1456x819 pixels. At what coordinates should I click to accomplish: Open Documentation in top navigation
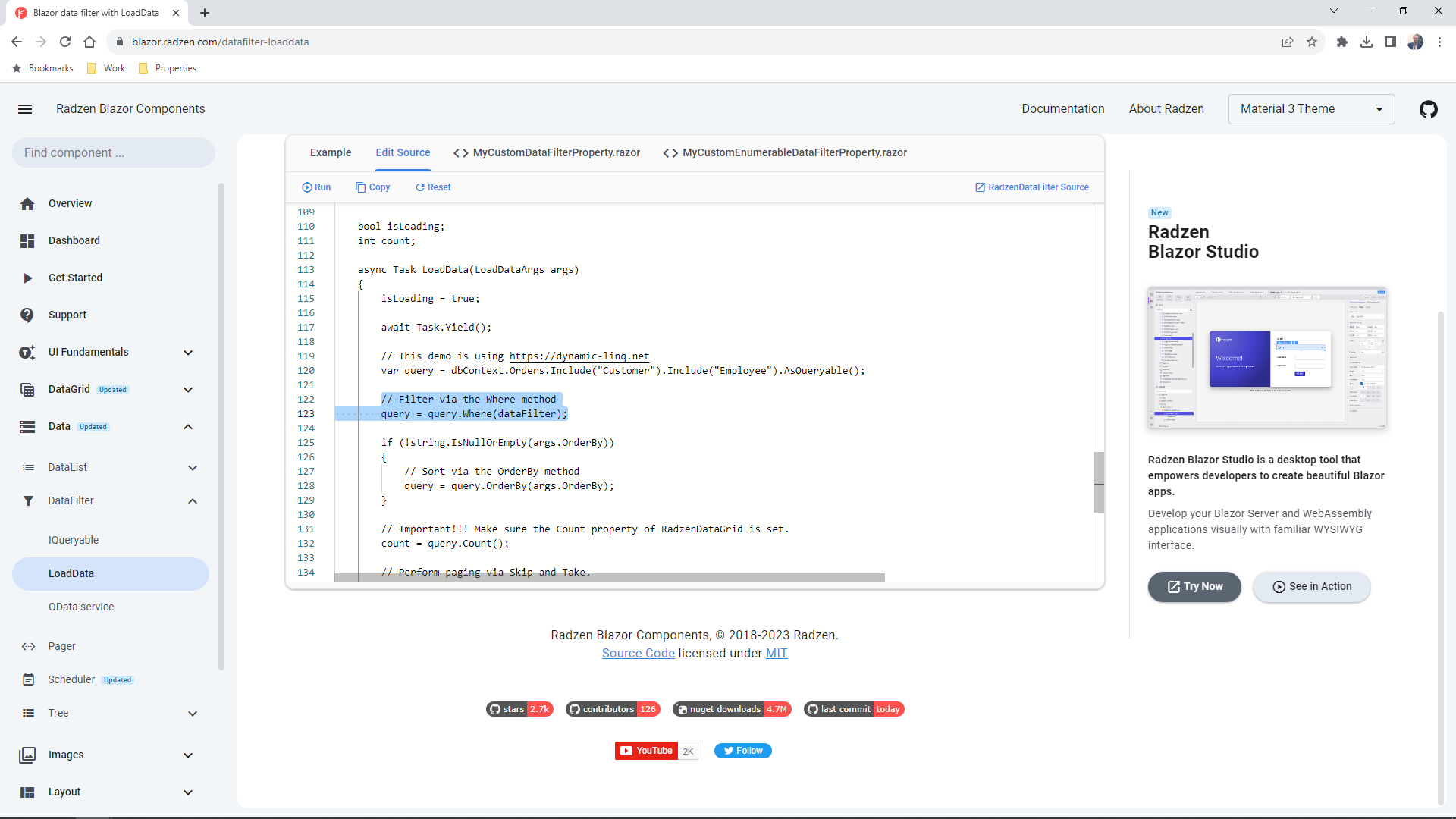1062,109
